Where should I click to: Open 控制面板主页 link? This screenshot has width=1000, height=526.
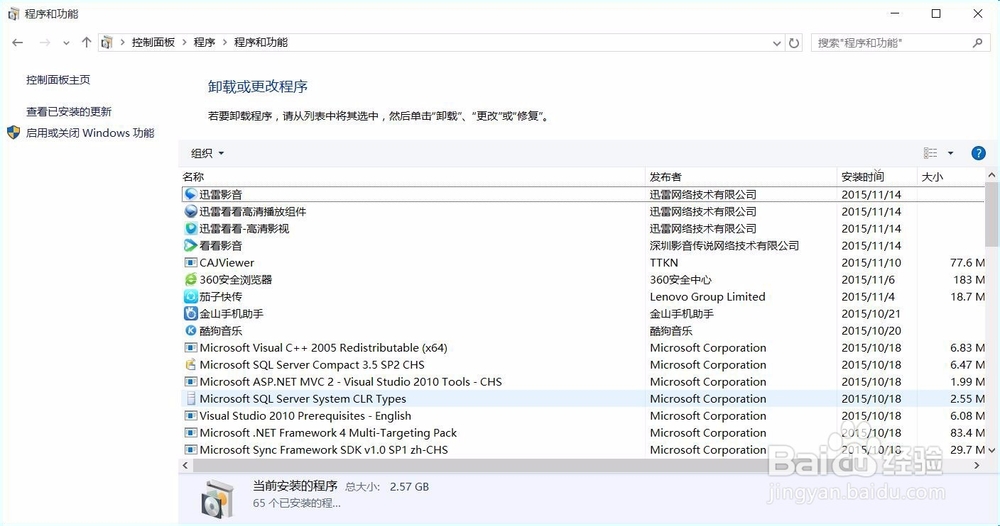58,80
